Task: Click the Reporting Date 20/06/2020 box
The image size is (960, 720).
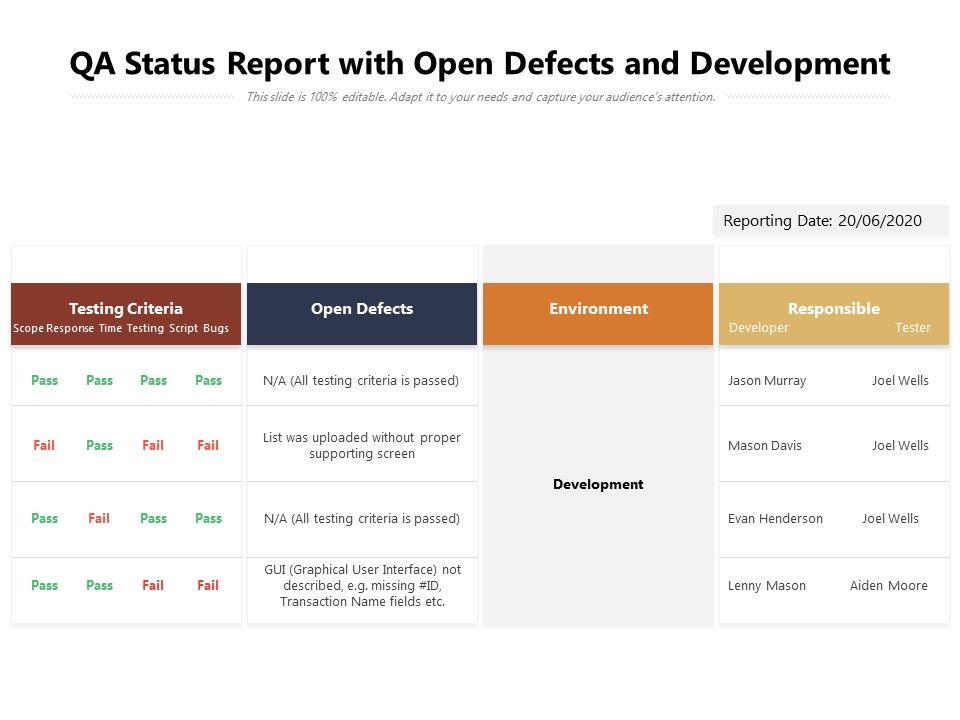Action: pos(830,220)
